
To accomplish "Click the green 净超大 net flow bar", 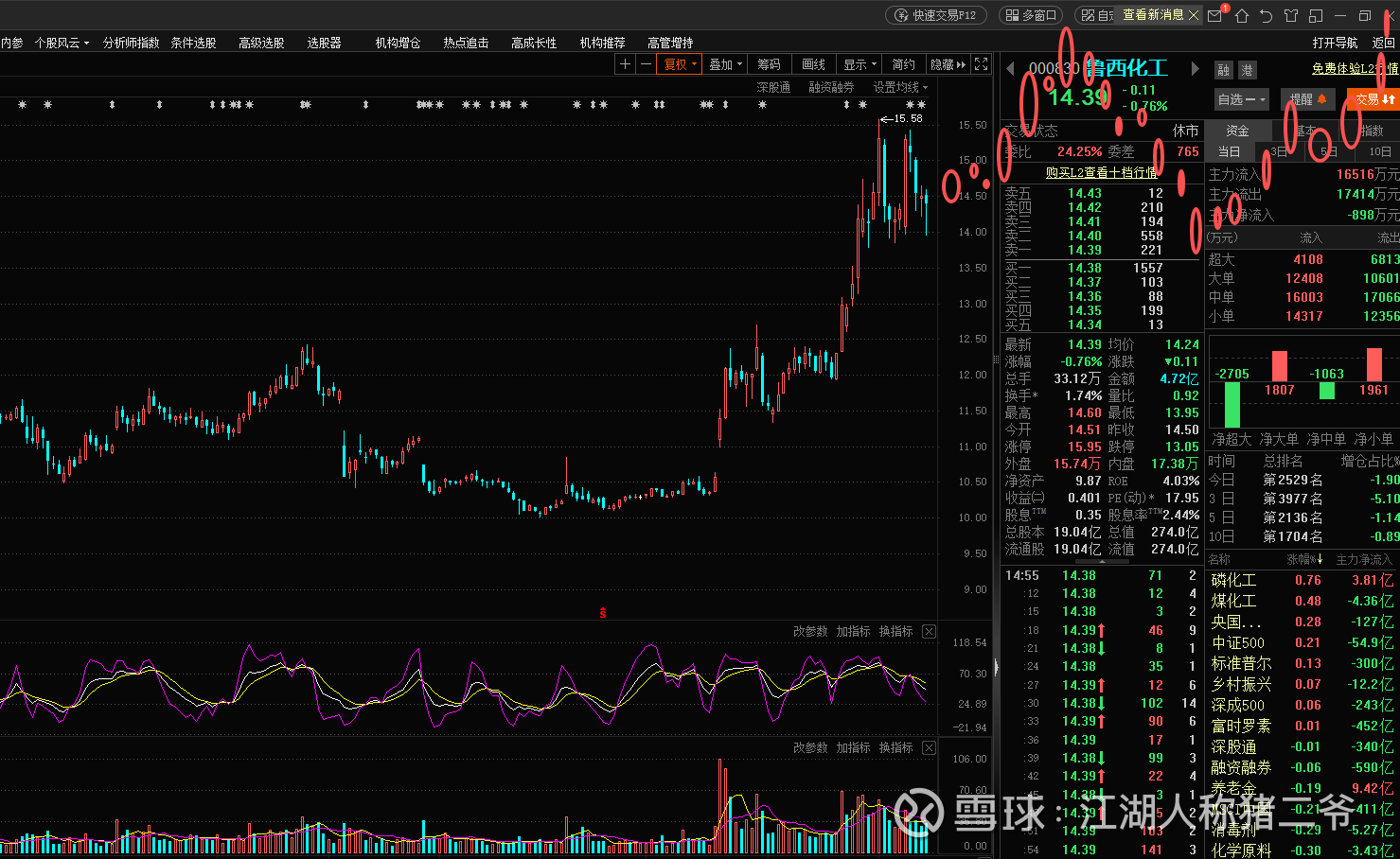I will 1232,405.
